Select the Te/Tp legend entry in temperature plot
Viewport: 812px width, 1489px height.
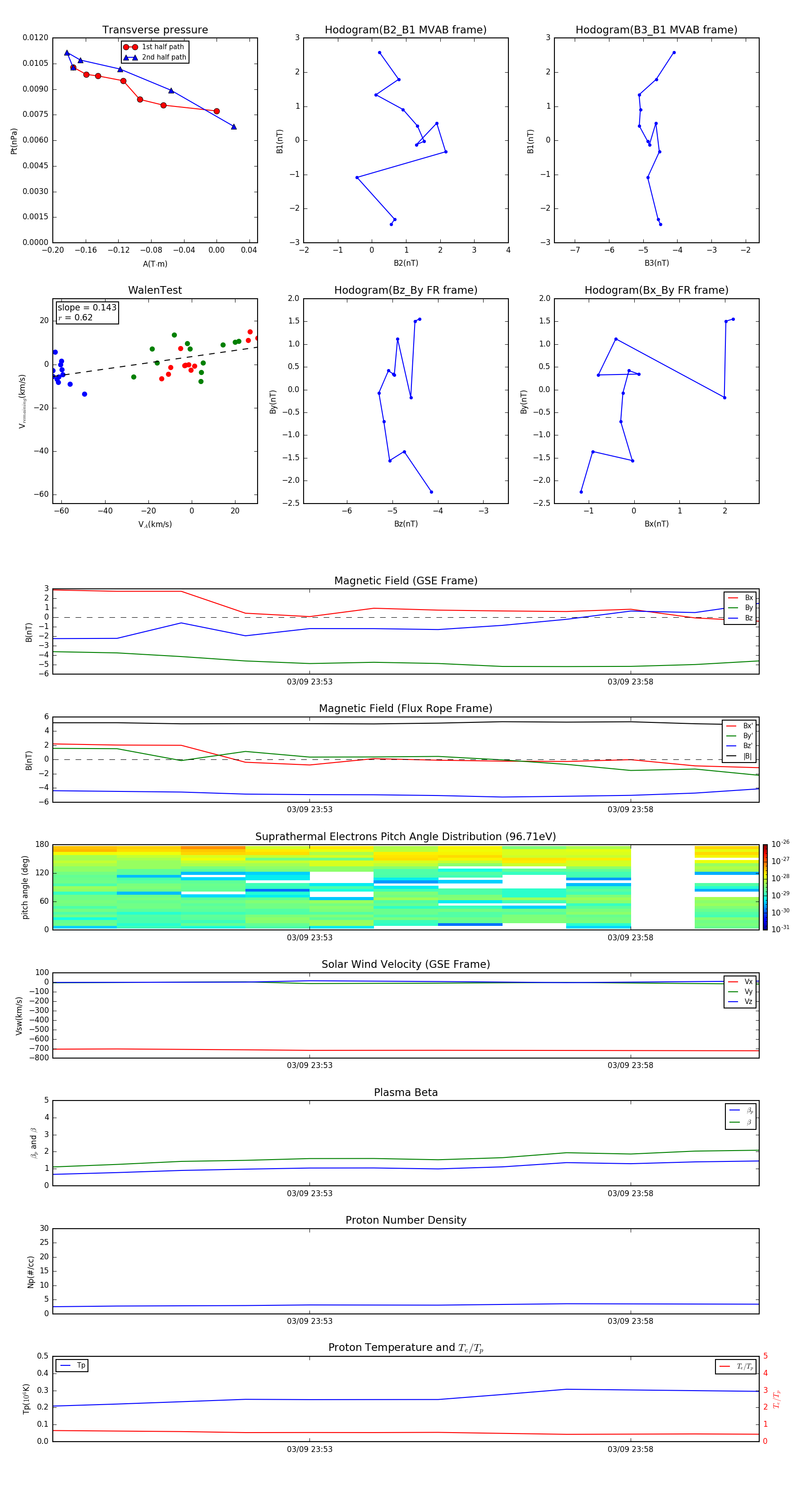736,1366
